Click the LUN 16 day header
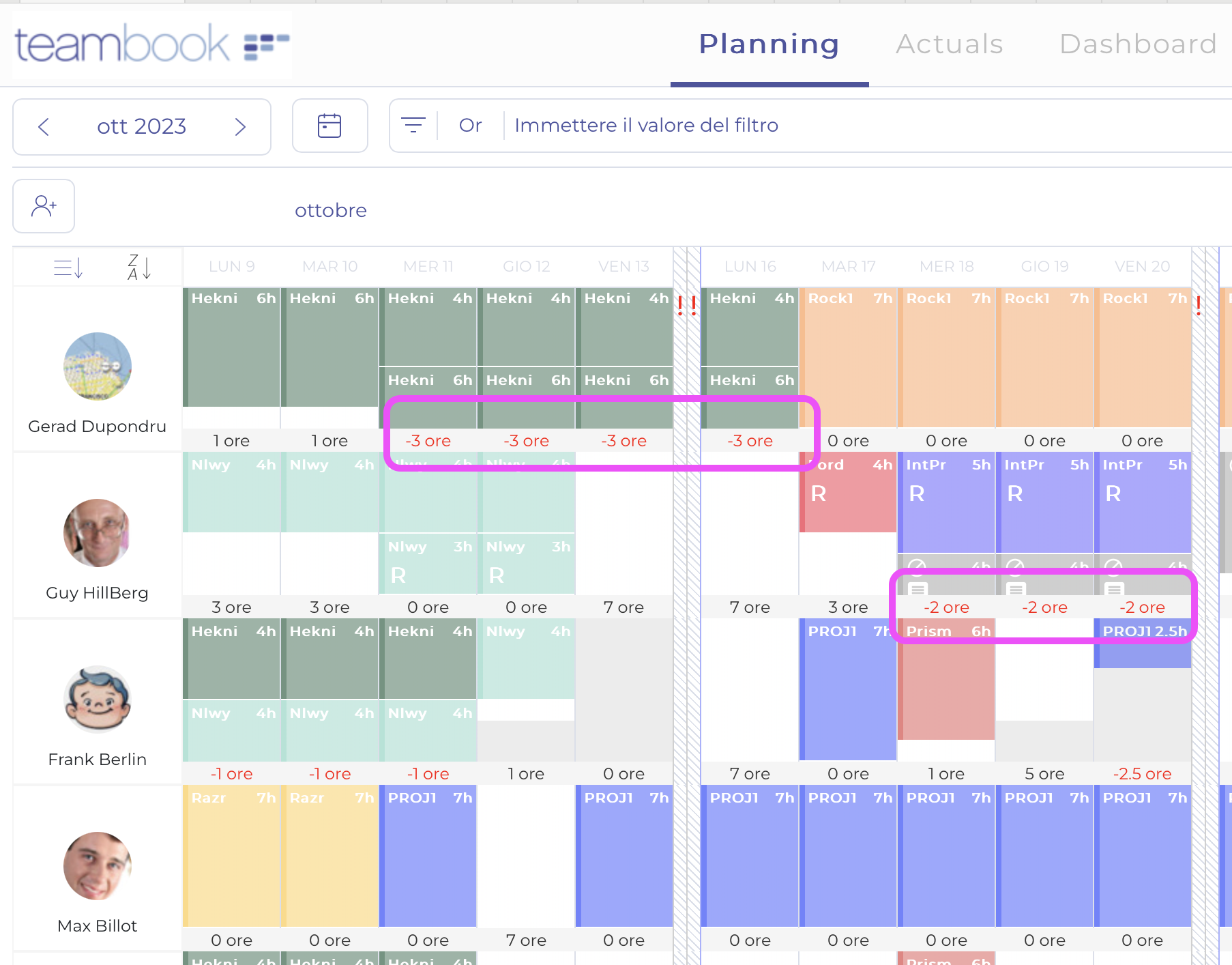 [x=750, y=267]
